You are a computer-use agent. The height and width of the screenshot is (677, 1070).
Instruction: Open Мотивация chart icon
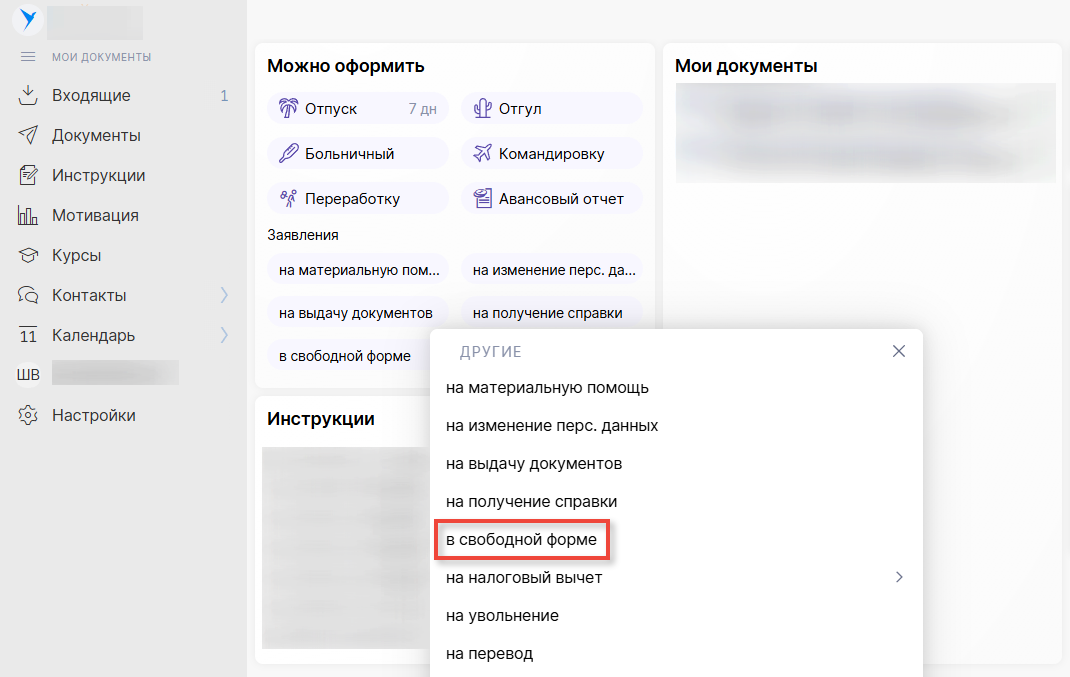pos(28,216)
